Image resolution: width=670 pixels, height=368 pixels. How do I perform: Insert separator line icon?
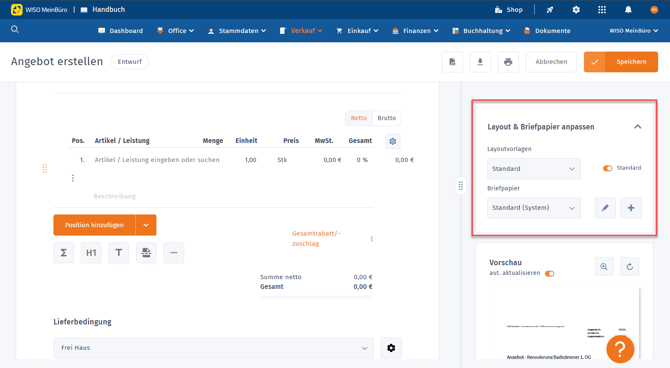(x=173, y=253)
